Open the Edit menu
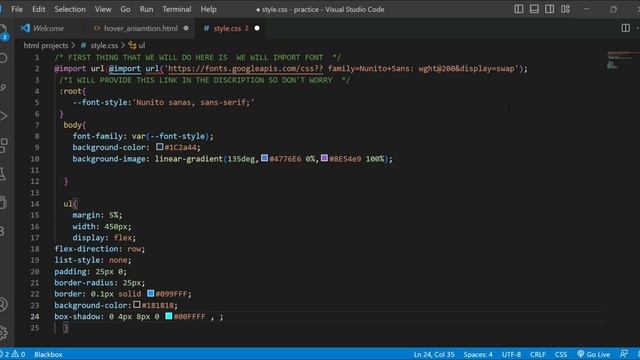 [x=38, y=9]
